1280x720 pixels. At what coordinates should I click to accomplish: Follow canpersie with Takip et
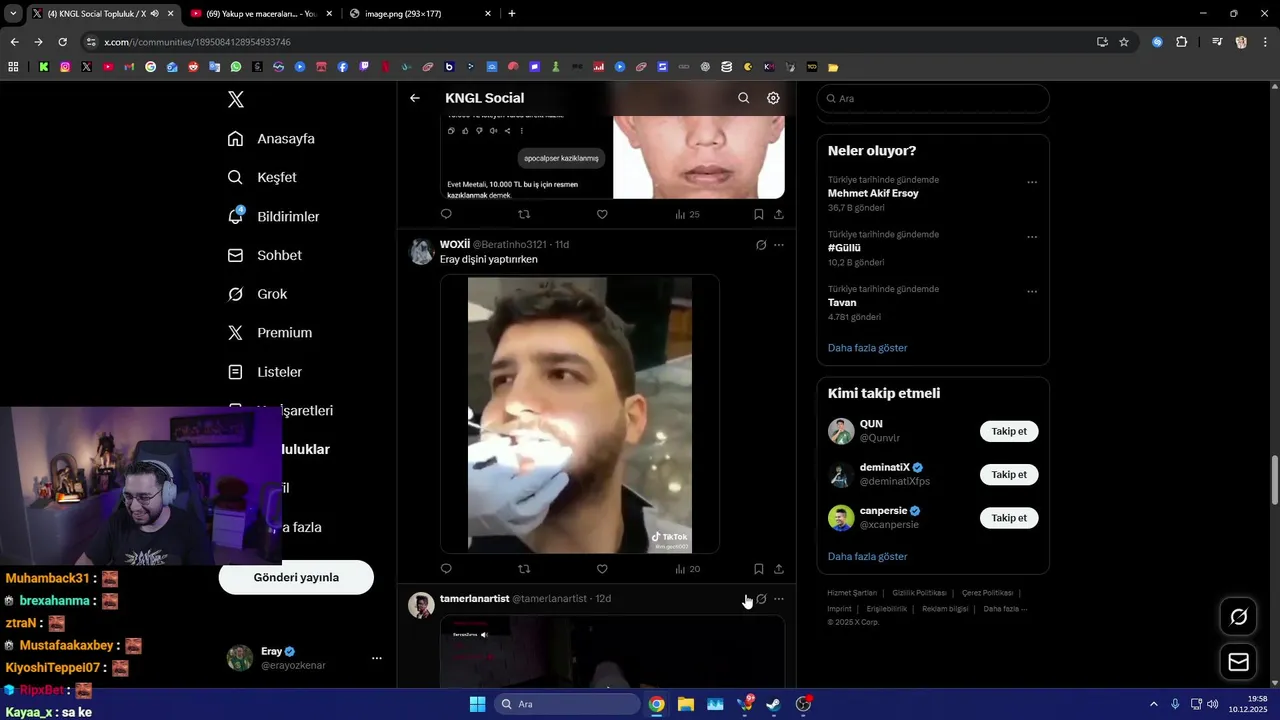click(x=1009, y=518)
